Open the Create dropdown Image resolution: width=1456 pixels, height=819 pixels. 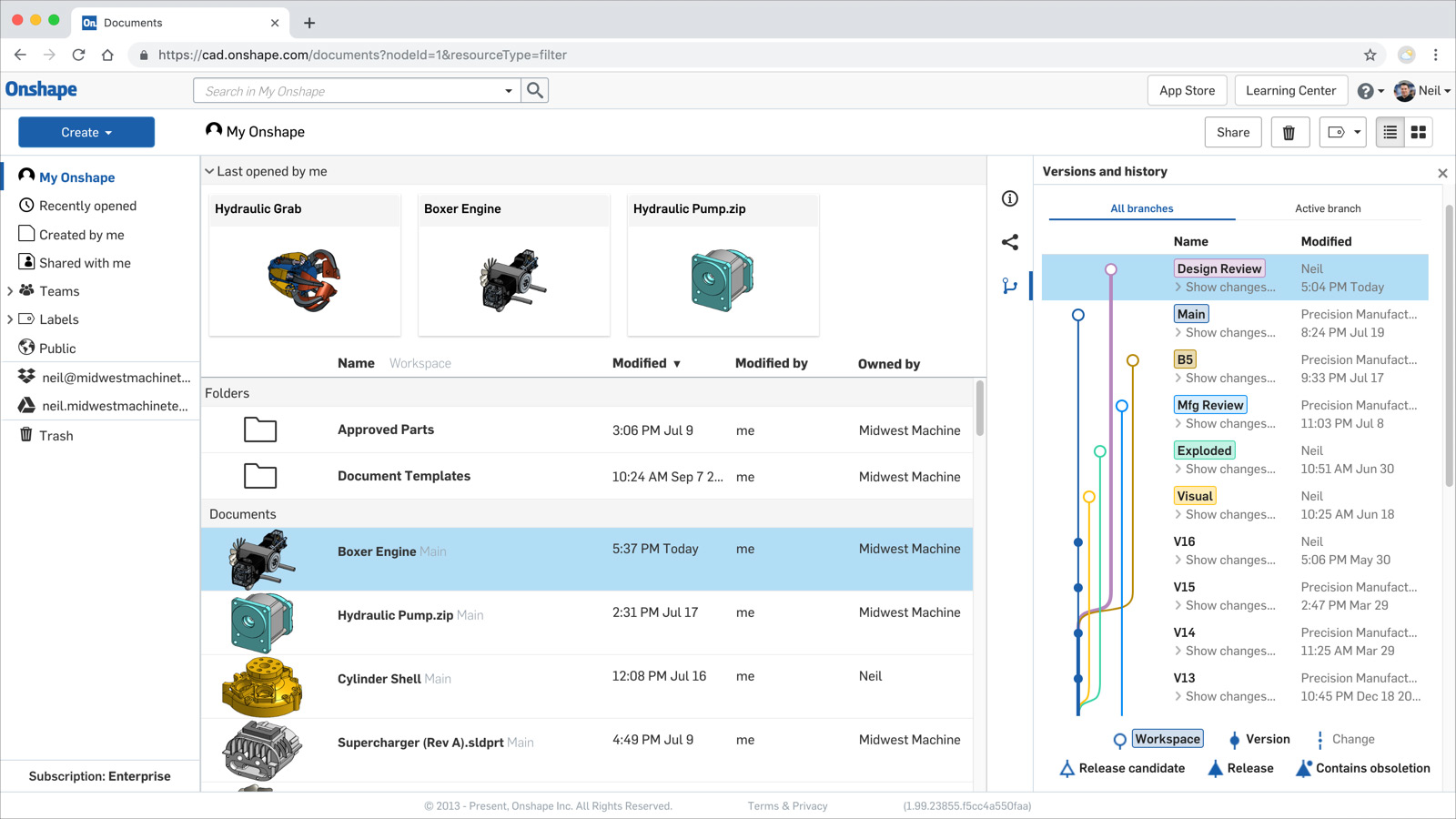[86, 132]
